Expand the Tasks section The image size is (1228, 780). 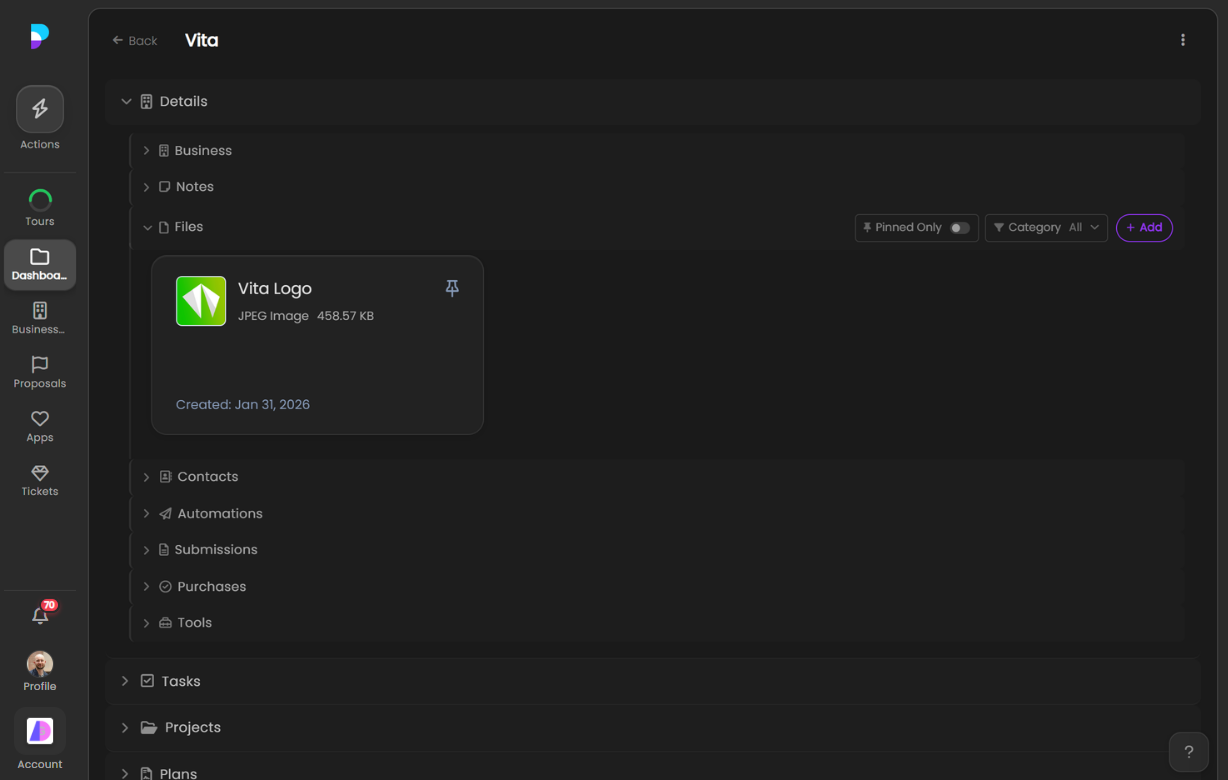(x=125, y=681)
